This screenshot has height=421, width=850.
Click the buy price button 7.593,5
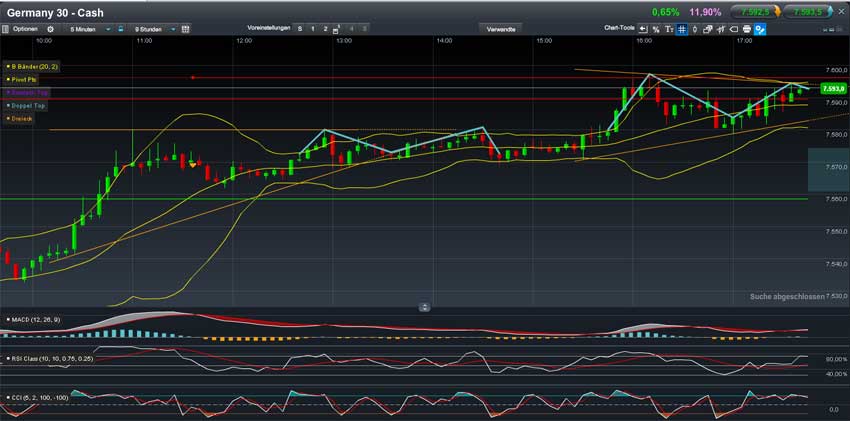807,12
